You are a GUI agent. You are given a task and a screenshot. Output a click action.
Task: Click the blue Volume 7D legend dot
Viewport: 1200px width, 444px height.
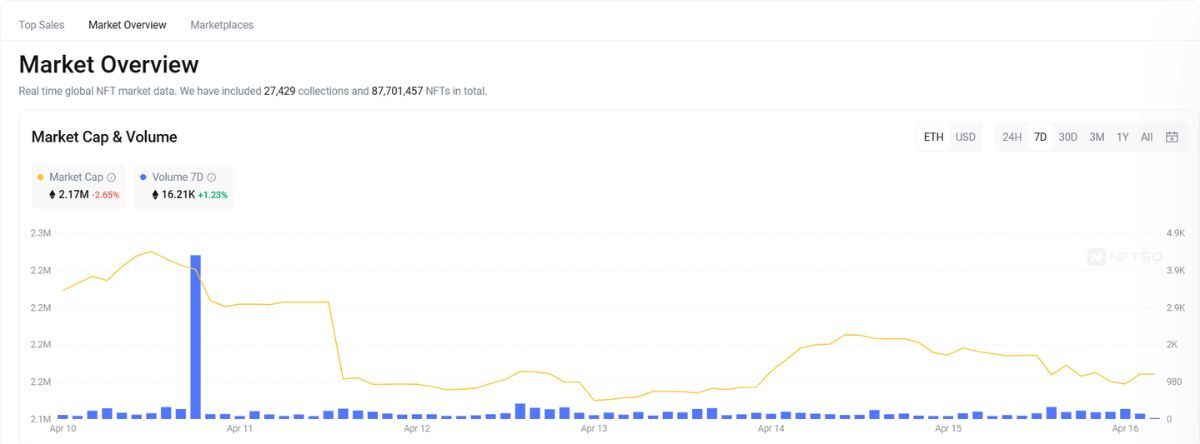pos(143,177)
